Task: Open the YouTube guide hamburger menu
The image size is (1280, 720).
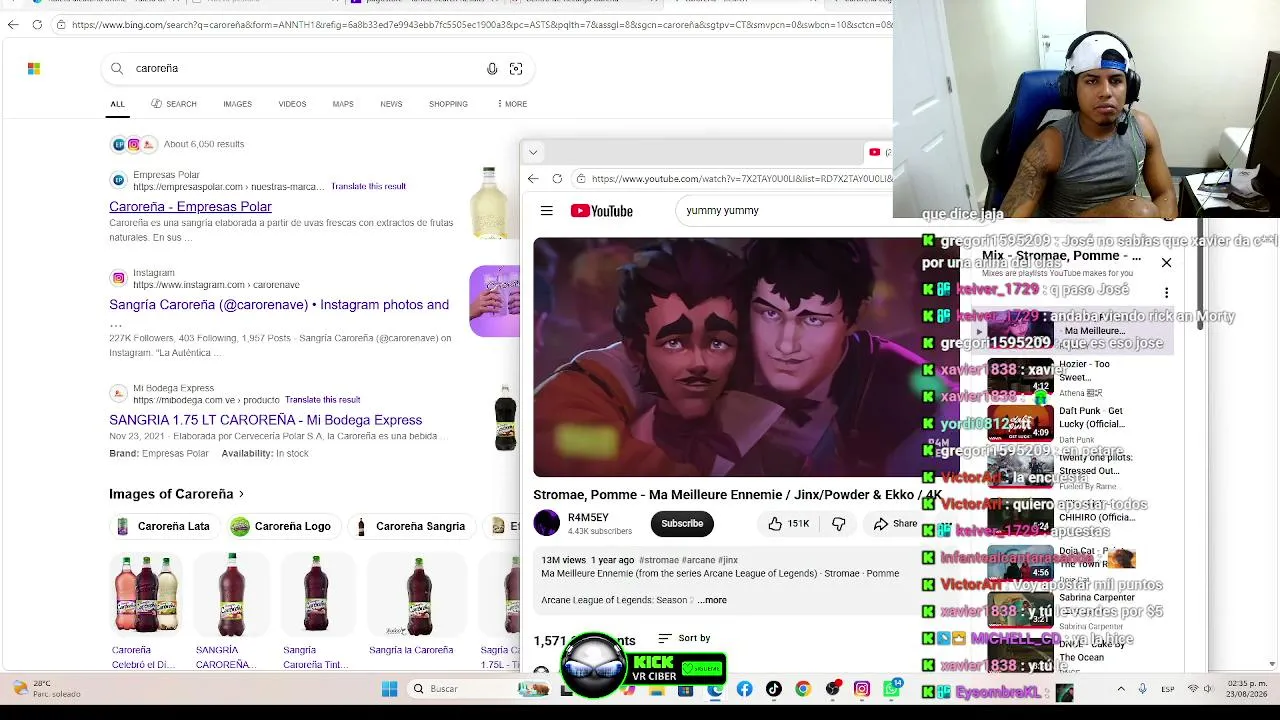Action: 547,211
